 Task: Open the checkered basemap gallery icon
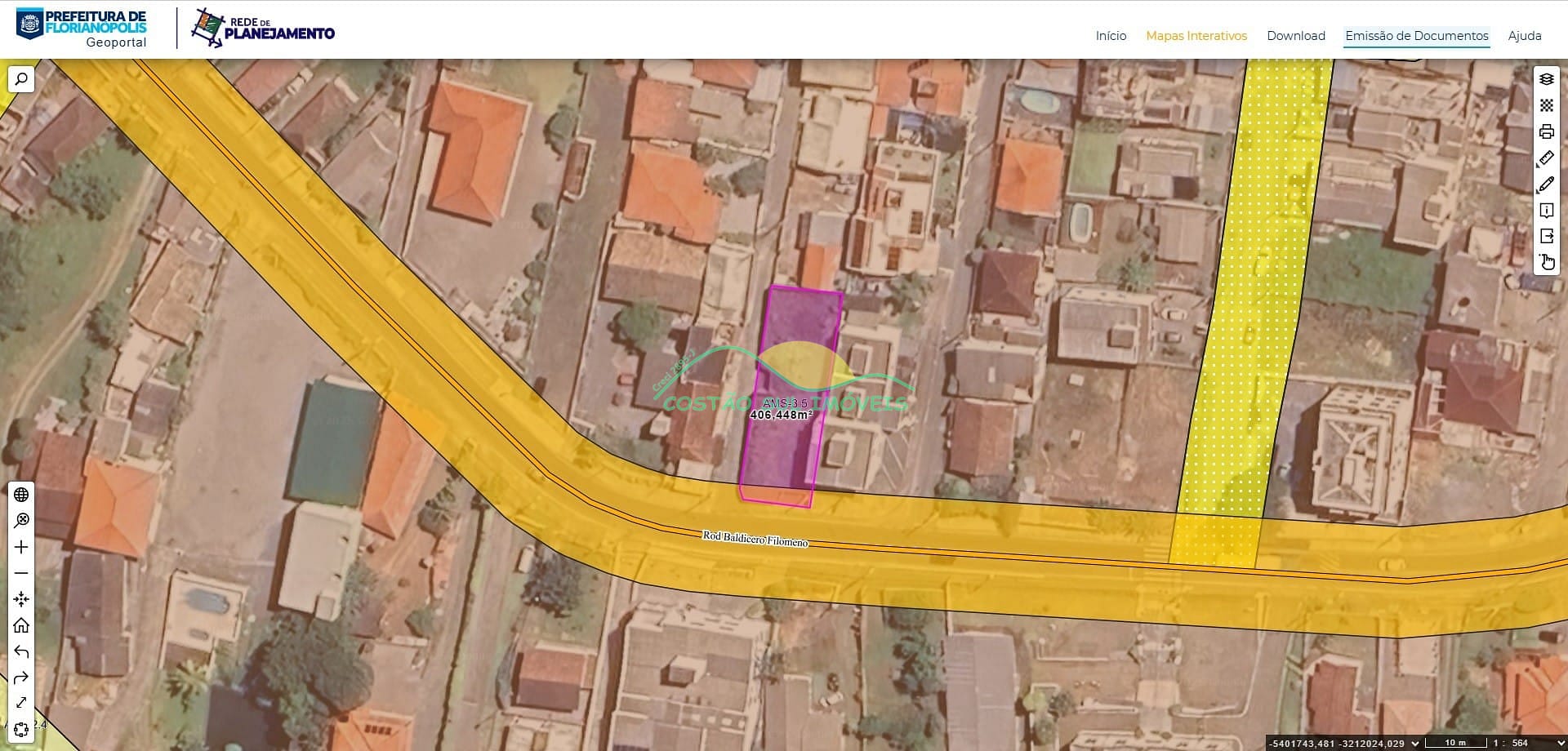1546,105
